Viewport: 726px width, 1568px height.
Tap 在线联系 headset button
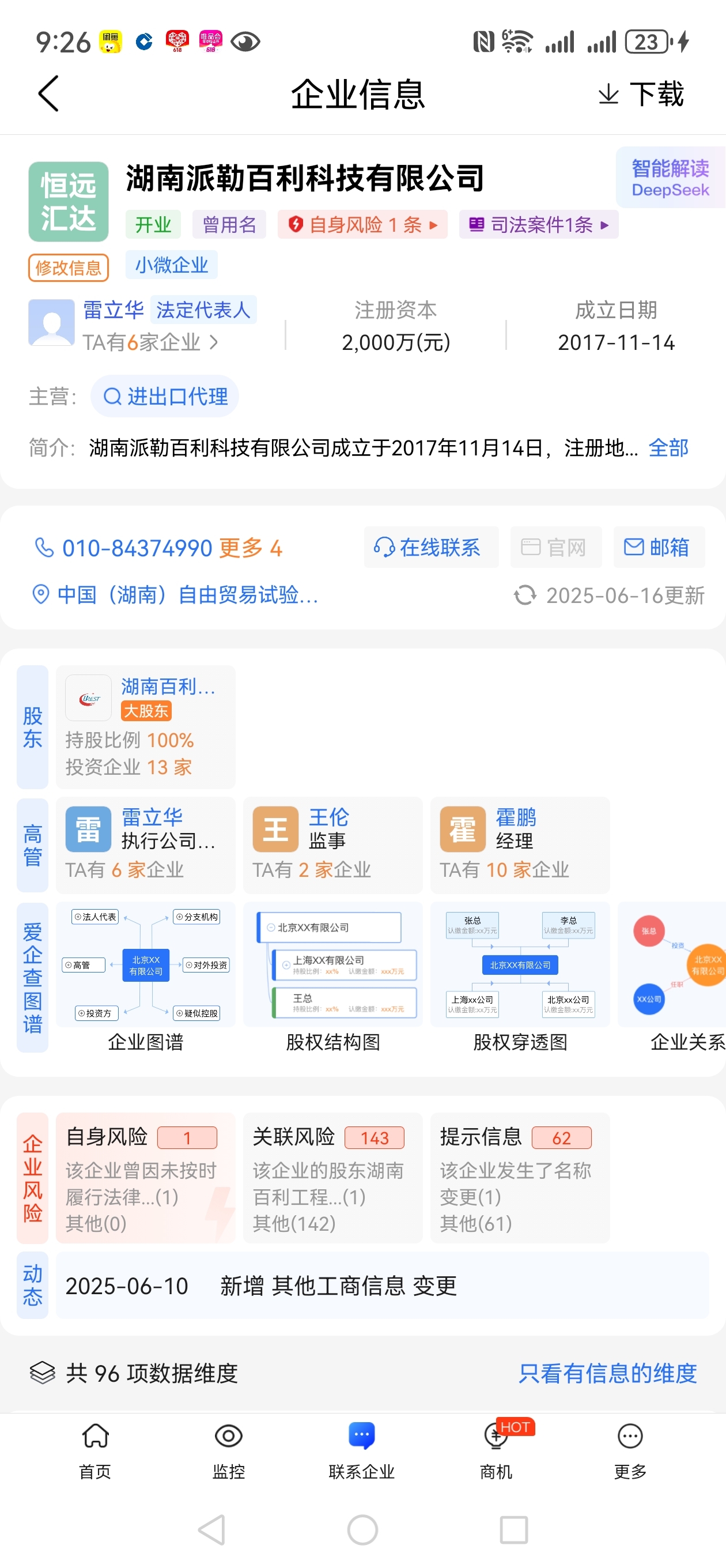431,547
